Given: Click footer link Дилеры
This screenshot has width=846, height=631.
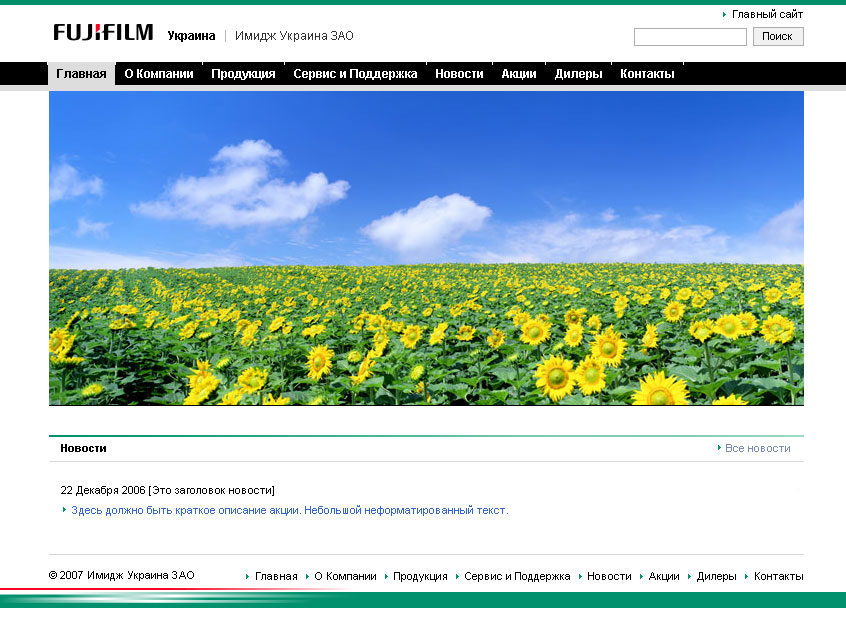Looking at the screenshot, I should pos(716,576).
